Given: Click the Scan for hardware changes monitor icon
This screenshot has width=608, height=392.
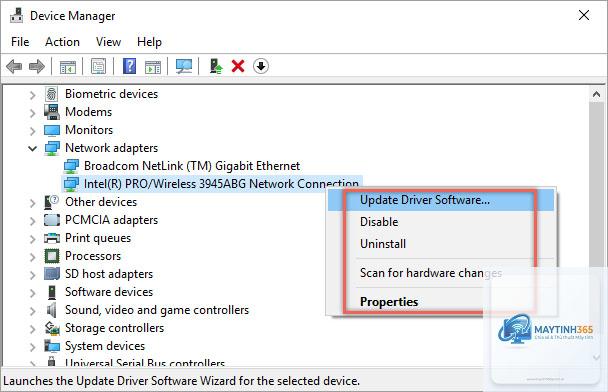Looking at the screenshot, I should [184, 66].
